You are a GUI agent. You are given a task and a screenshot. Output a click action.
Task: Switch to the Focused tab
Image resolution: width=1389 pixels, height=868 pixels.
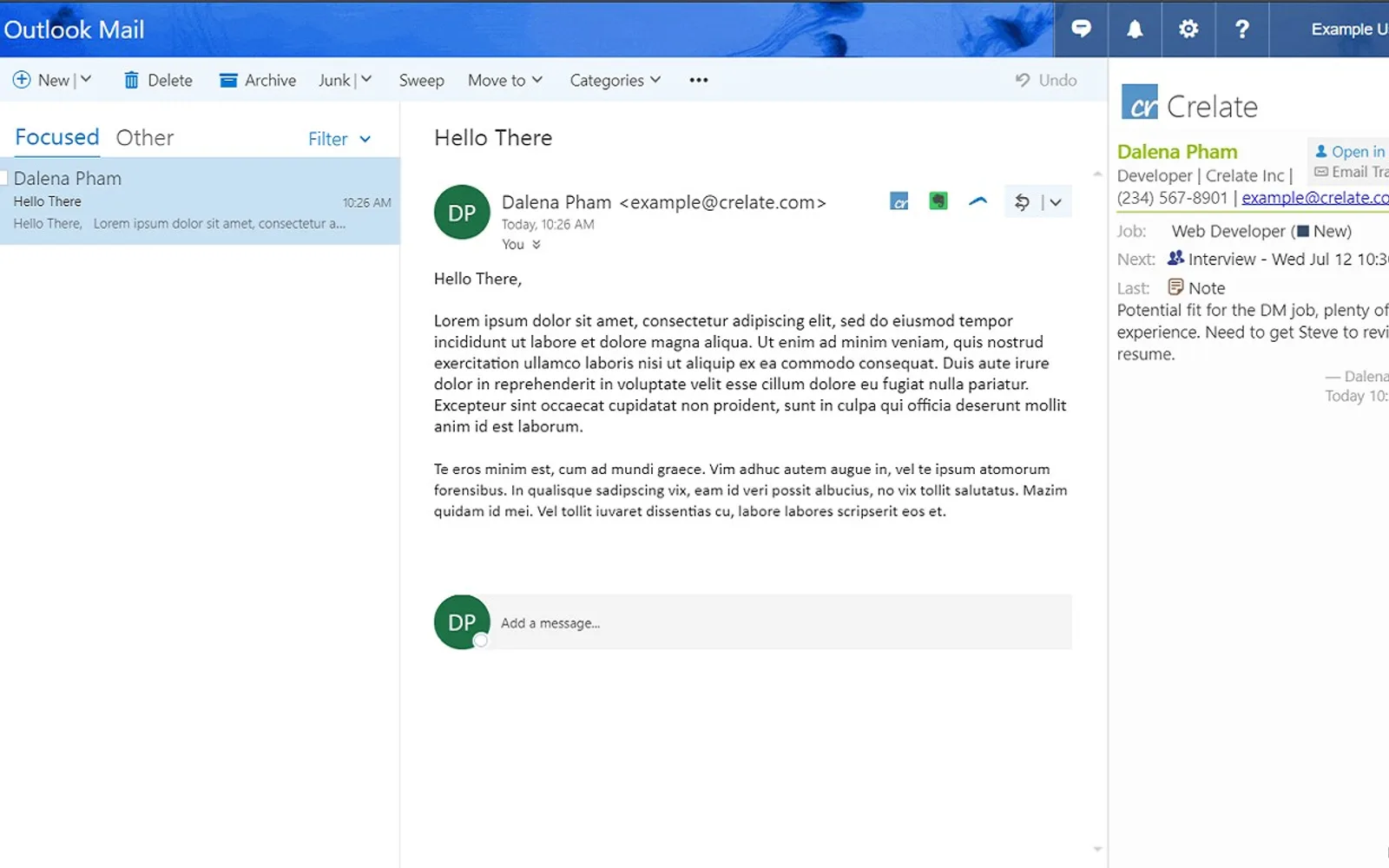57,137
